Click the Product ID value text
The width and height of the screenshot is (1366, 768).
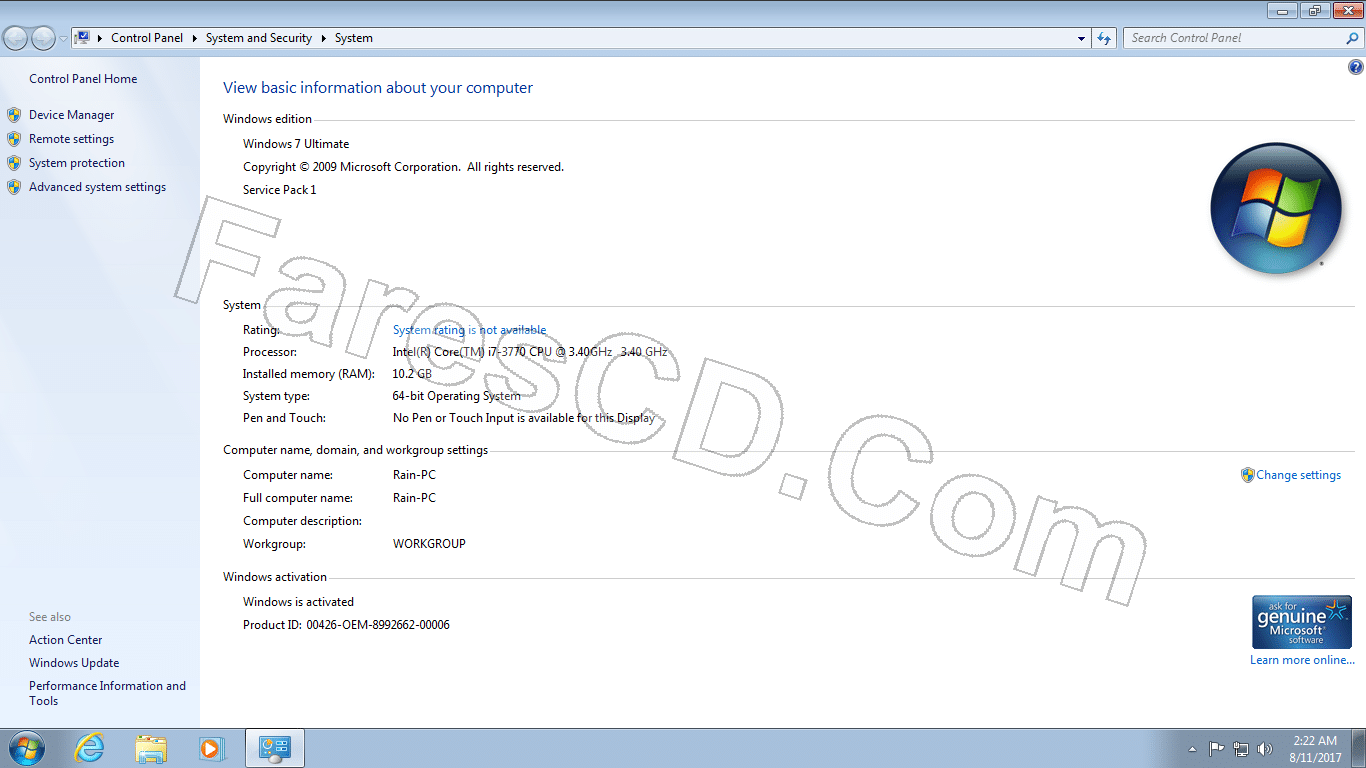pyautogui.click(x=378, y=625)
